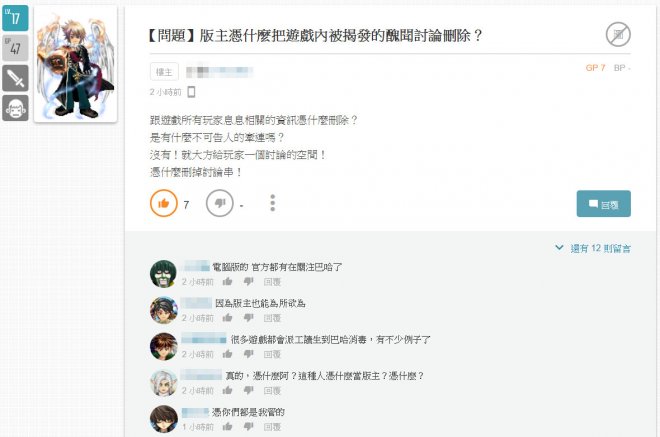
Task: Click the sword icon in the sidebar
Action: (x=15, y=78)
